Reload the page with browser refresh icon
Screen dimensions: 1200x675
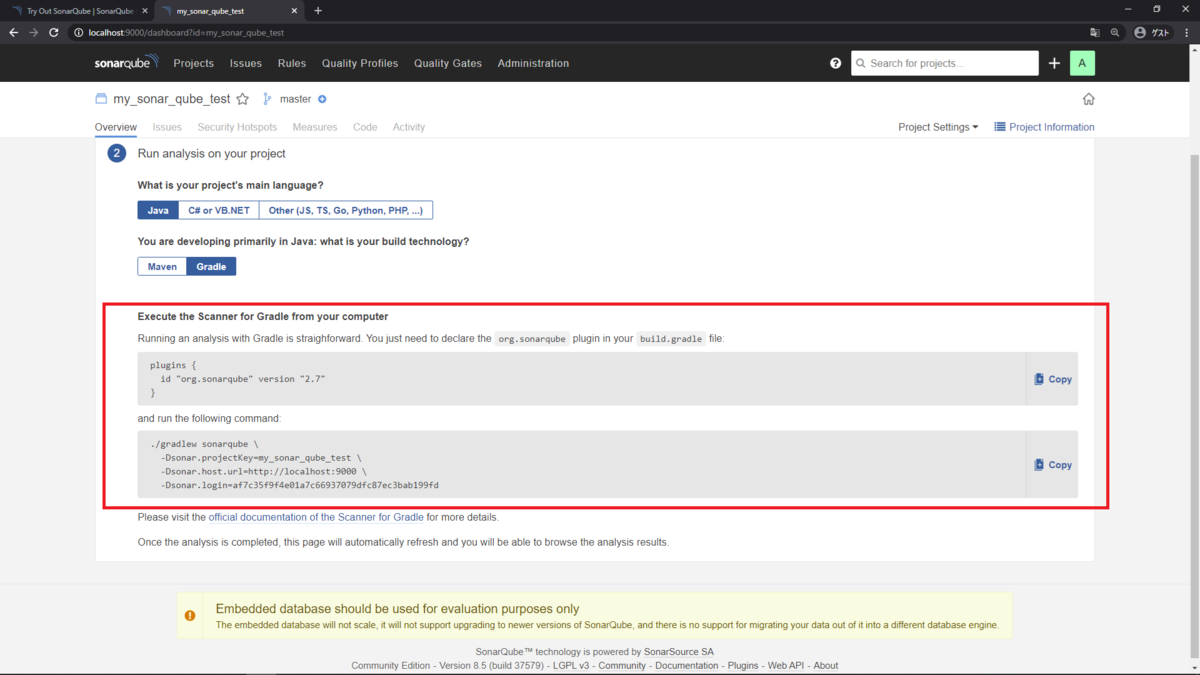tap(53, 33)
